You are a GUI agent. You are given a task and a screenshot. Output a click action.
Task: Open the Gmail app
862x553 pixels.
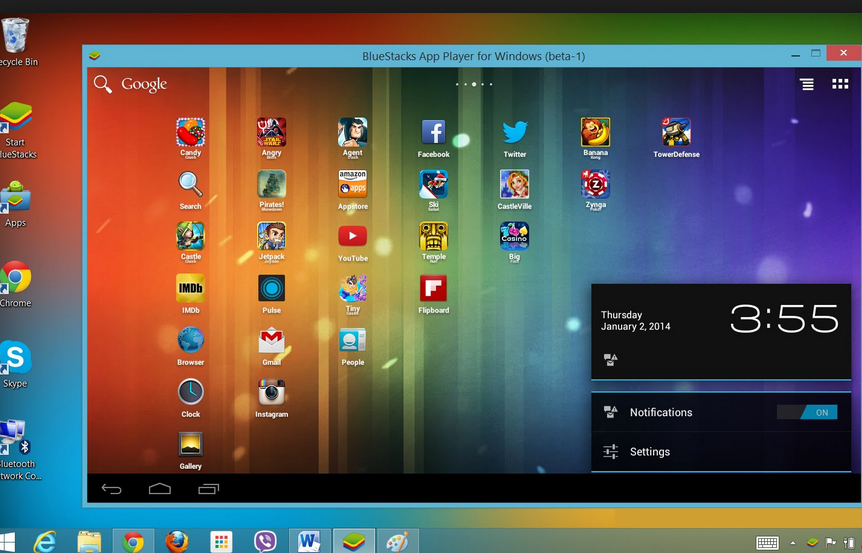point(271,340)
